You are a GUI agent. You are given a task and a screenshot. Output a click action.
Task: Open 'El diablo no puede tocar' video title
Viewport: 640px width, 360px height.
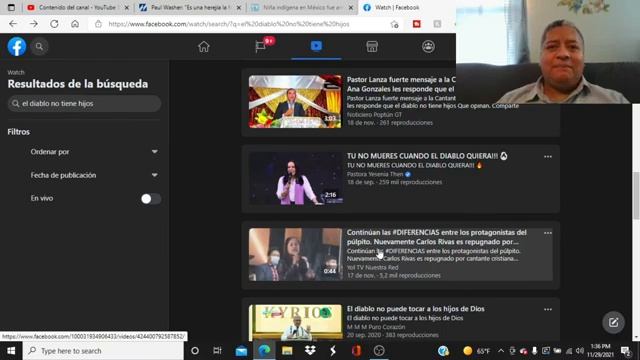[416, 309]
